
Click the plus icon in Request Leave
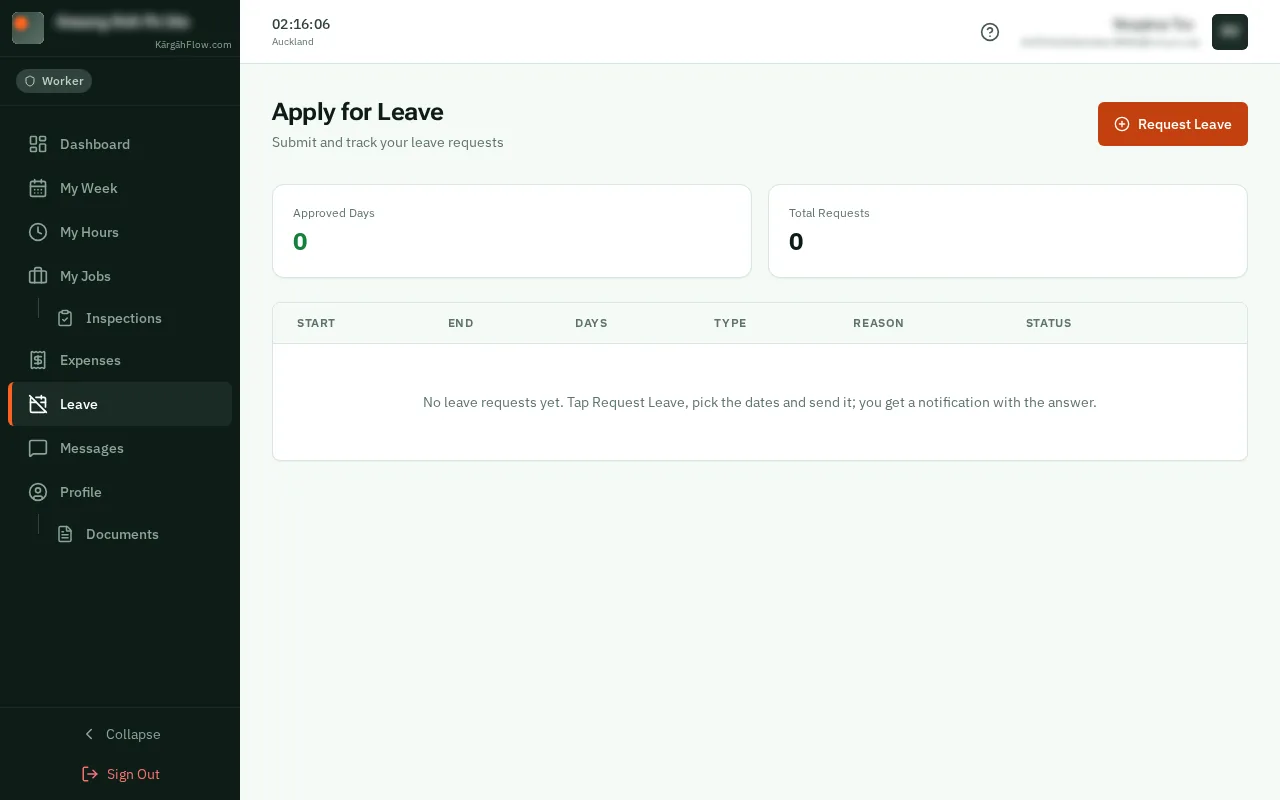(1122, 124)
